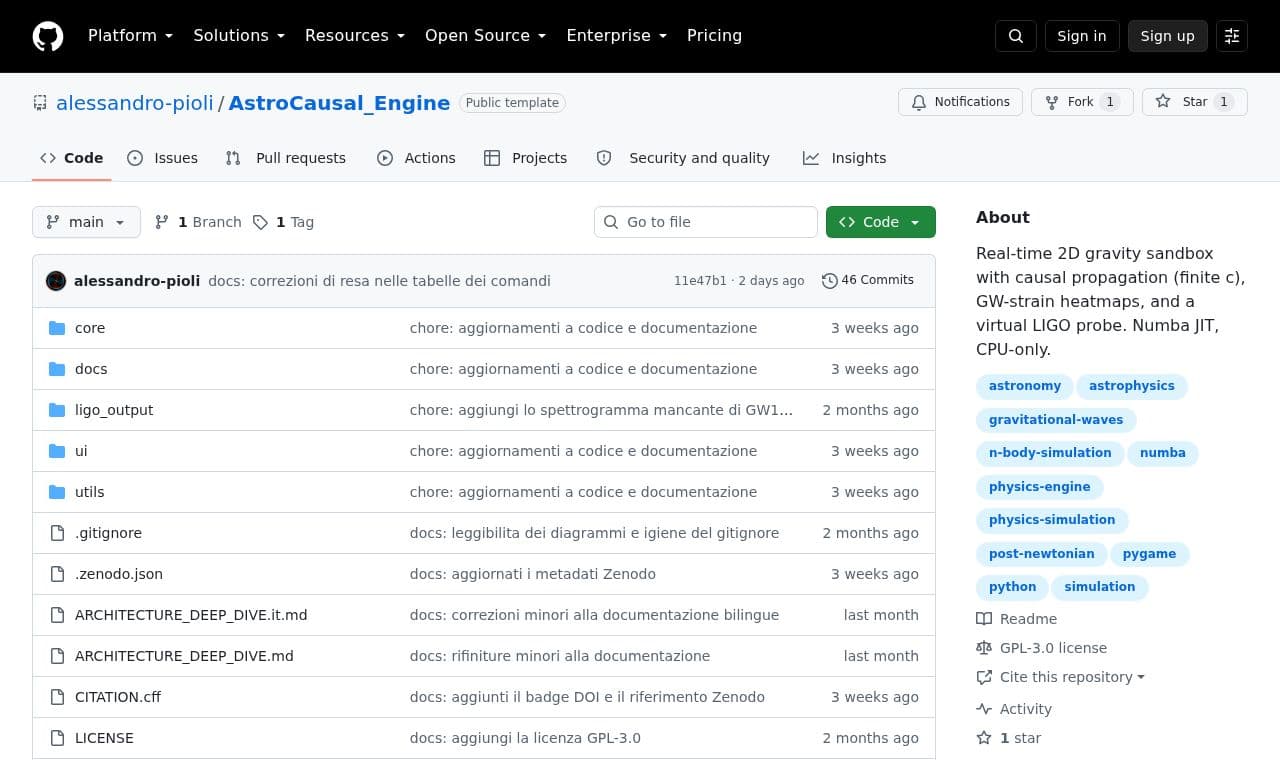Click the GitHub logo icon

pyautogui.click(x=48, y=36)
